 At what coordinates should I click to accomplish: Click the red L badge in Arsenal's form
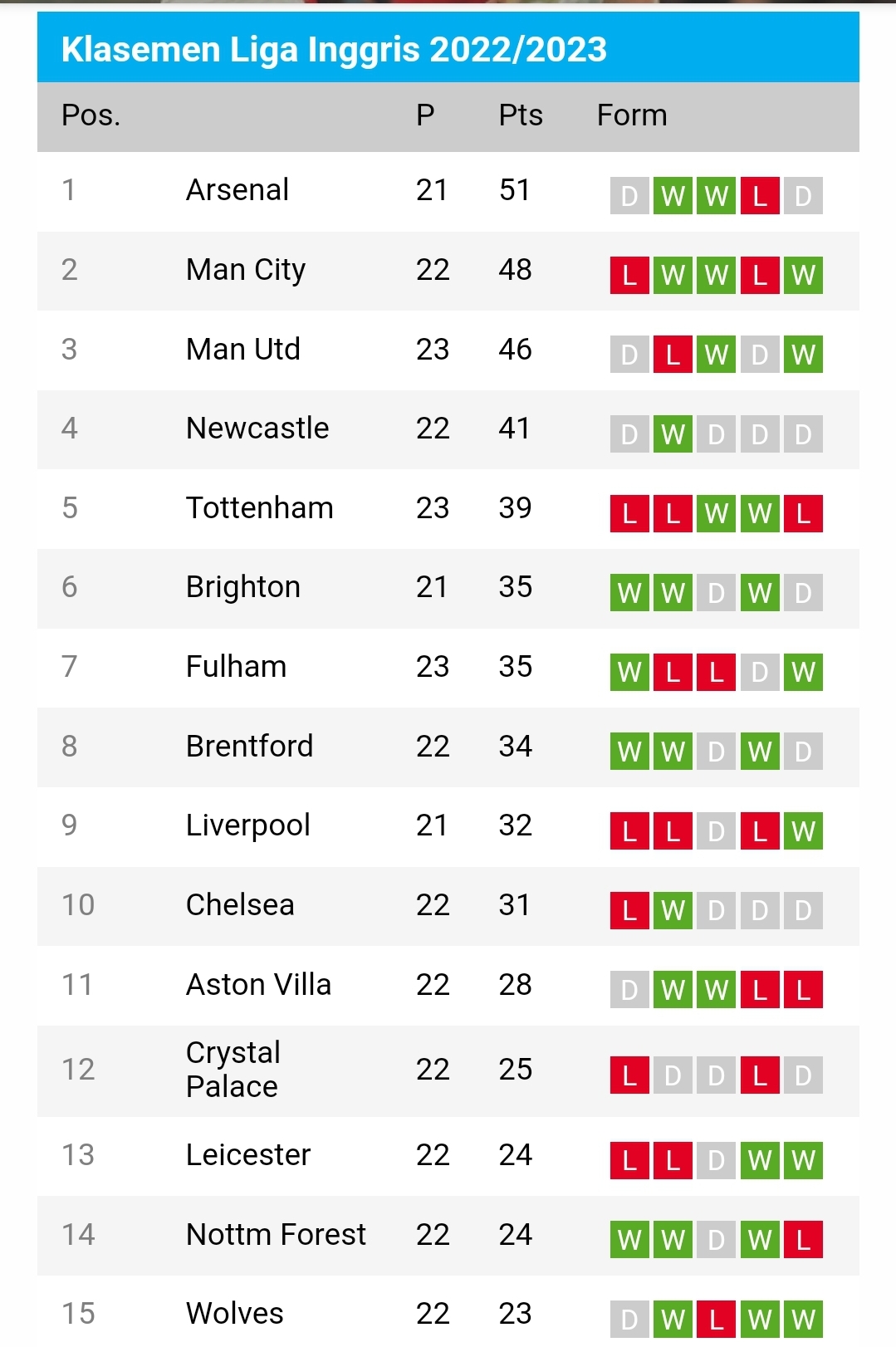tap(759, 196)
